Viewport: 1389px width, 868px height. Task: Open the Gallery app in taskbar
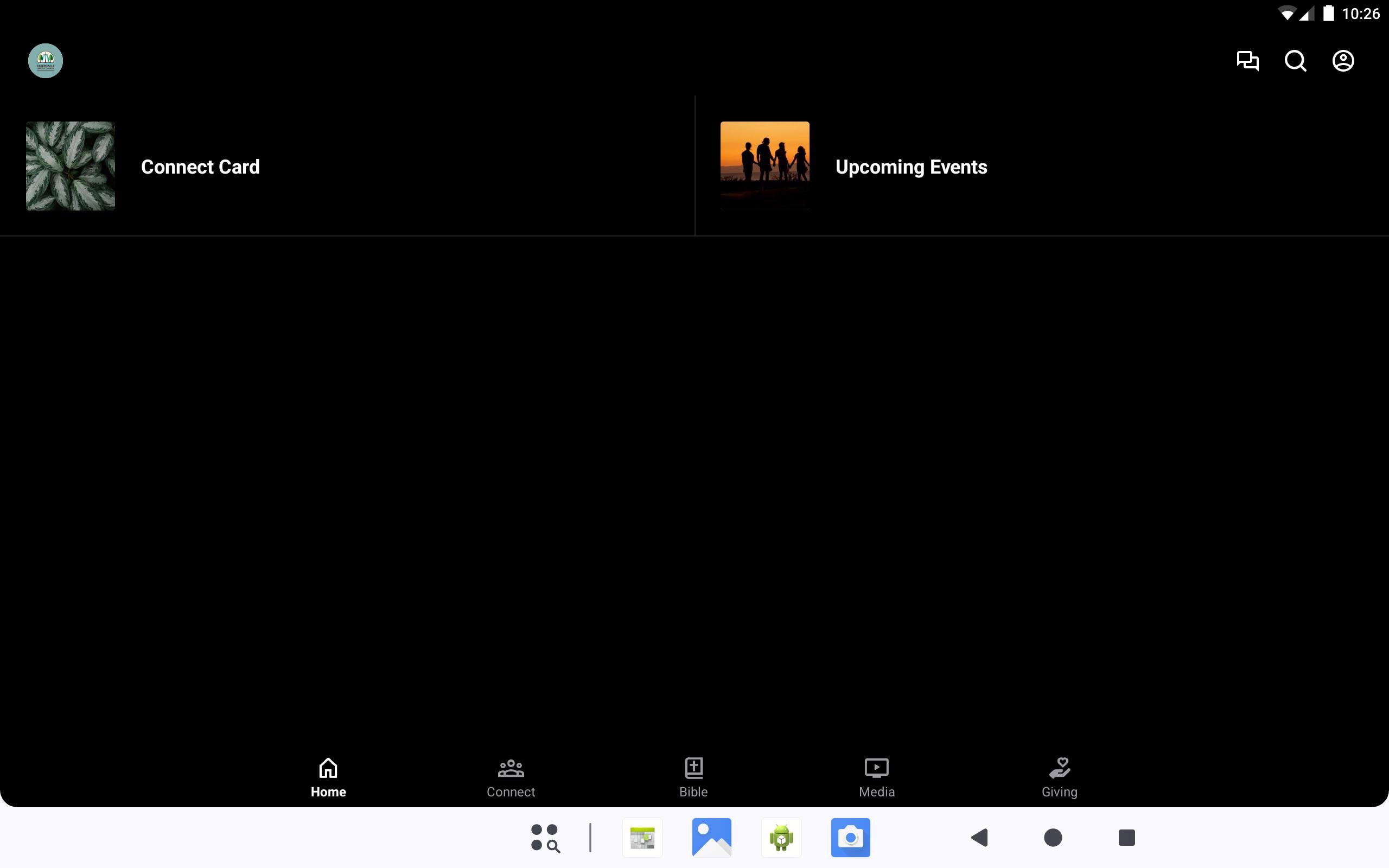(712, 838)
